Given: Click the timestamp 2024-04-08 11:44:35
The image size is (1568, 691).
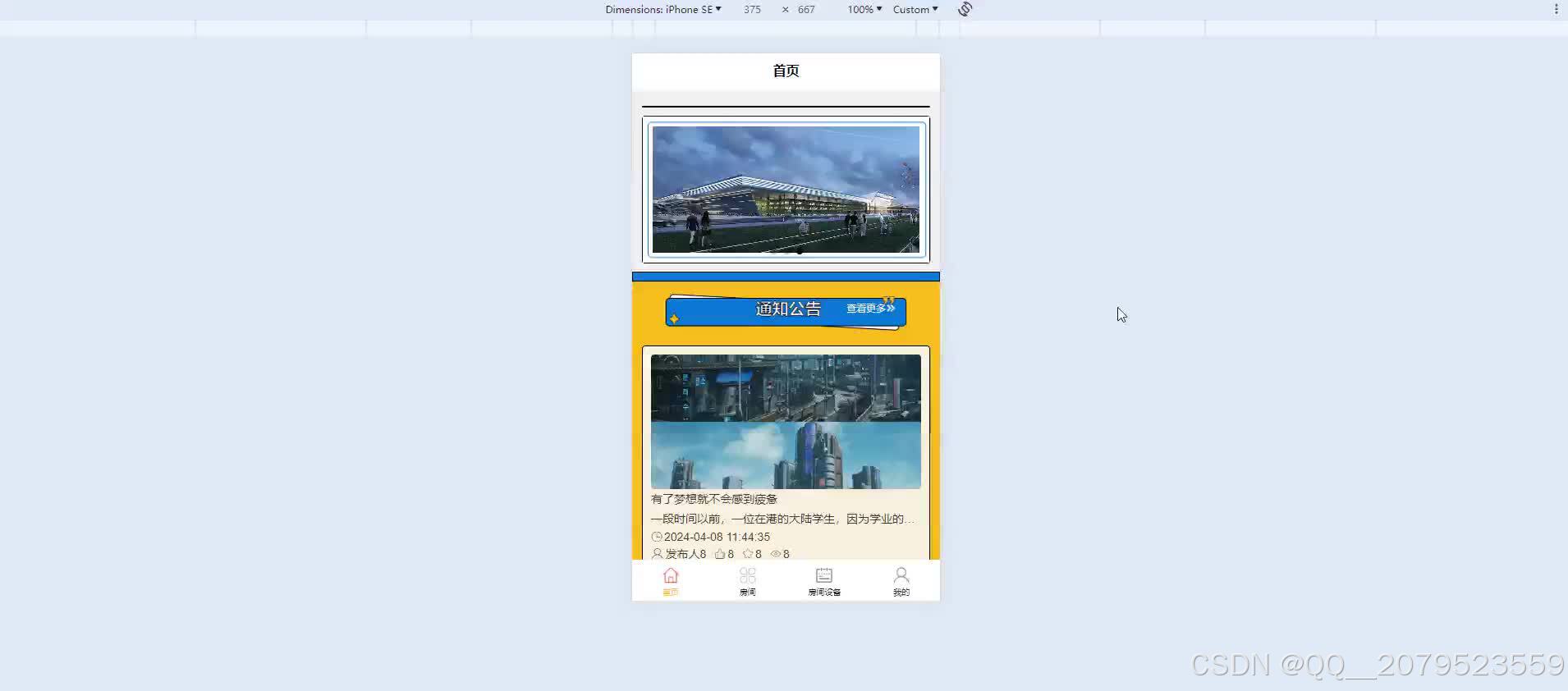Looking at the screenshot, I should [x=717, y=537].
